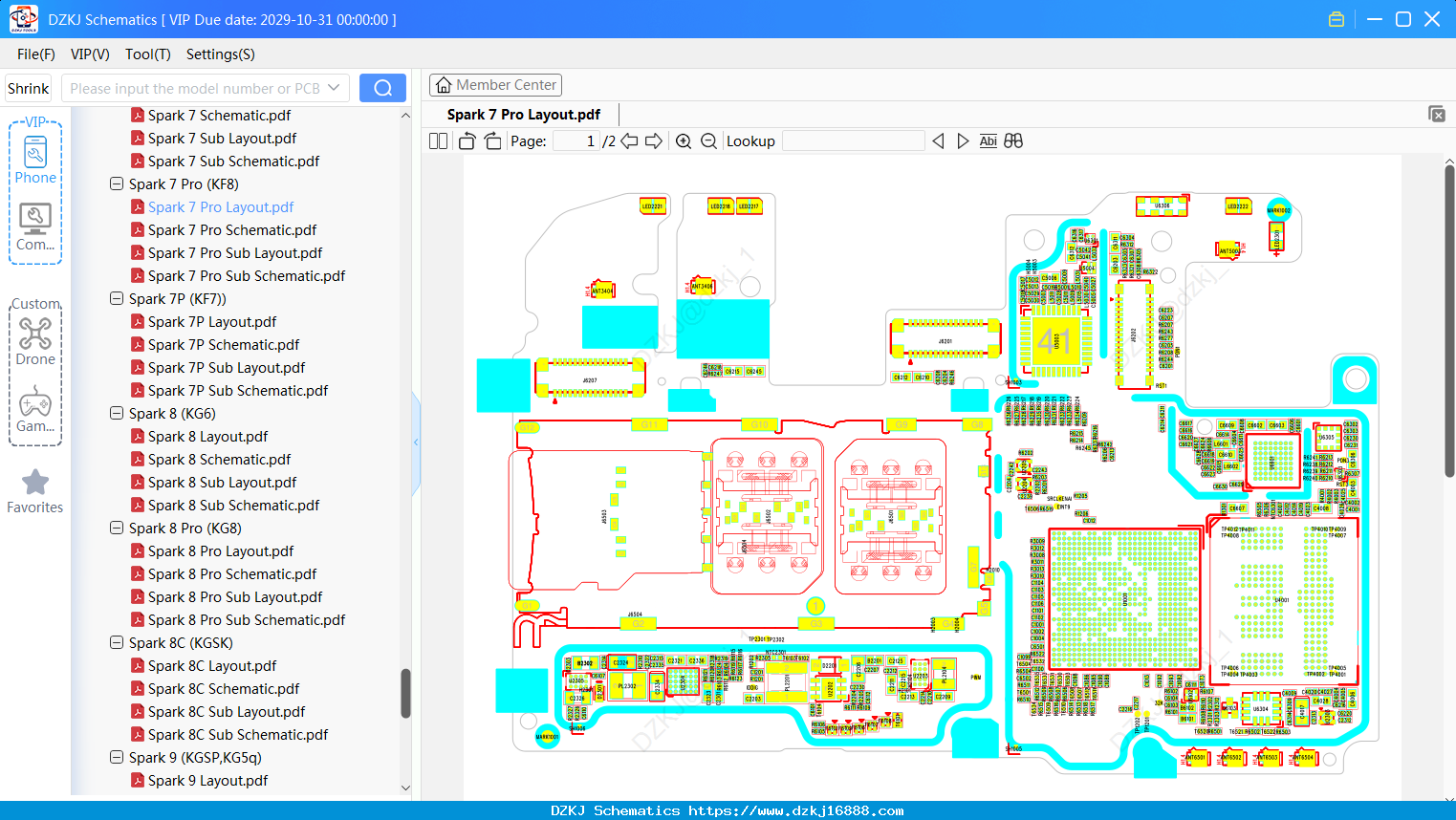
Task: Open the VIP(V) menu
Action: [x=90, y=54]
